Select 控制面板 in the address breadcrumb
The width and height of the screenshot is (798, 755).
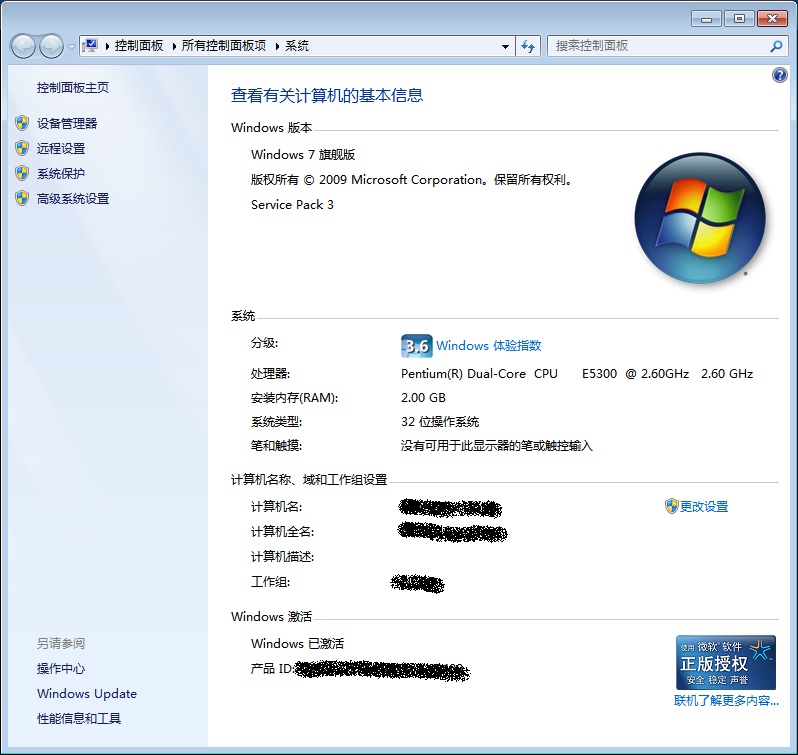pos(139,46)
